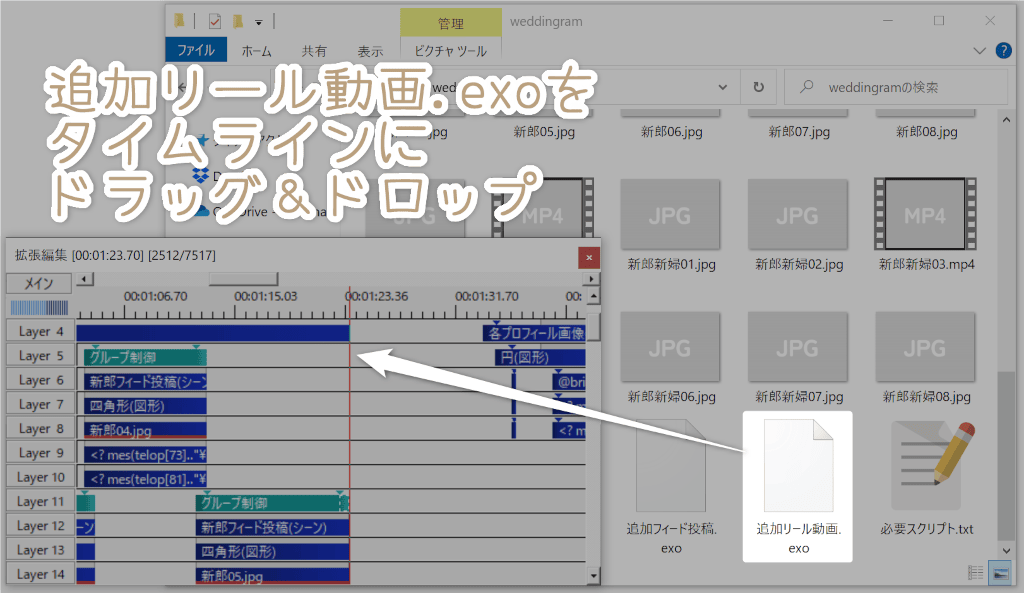Open the Quick Access Toolbar customize dropdown
Viewport: 1024px width, 593px height.
pyautogui.click(x=258, y=21)
